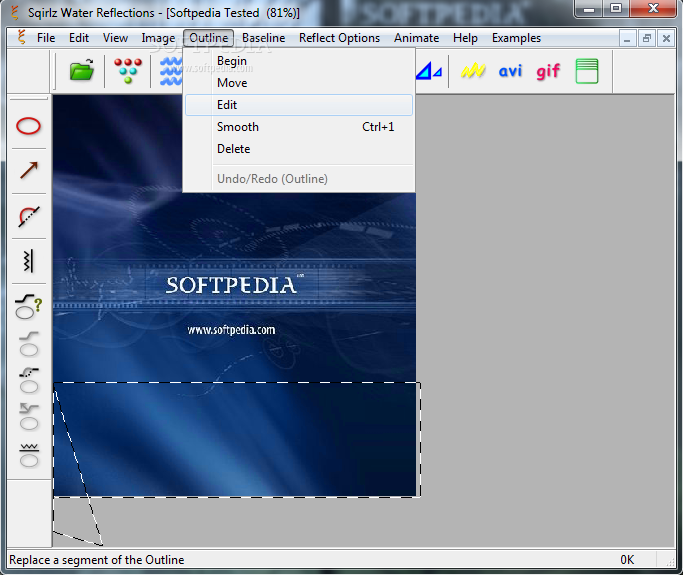
Task: Open the Reflect Options menu
Action: [x=339, y=38]
